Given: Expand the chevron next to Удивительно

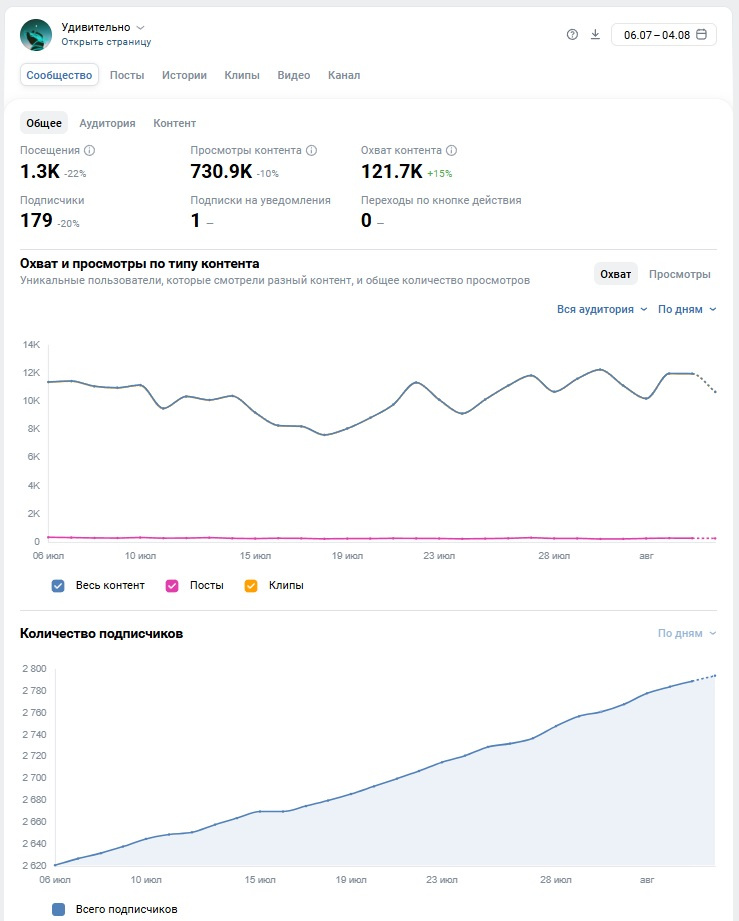Looking at the screenshot, I should [x=140, y=28].
